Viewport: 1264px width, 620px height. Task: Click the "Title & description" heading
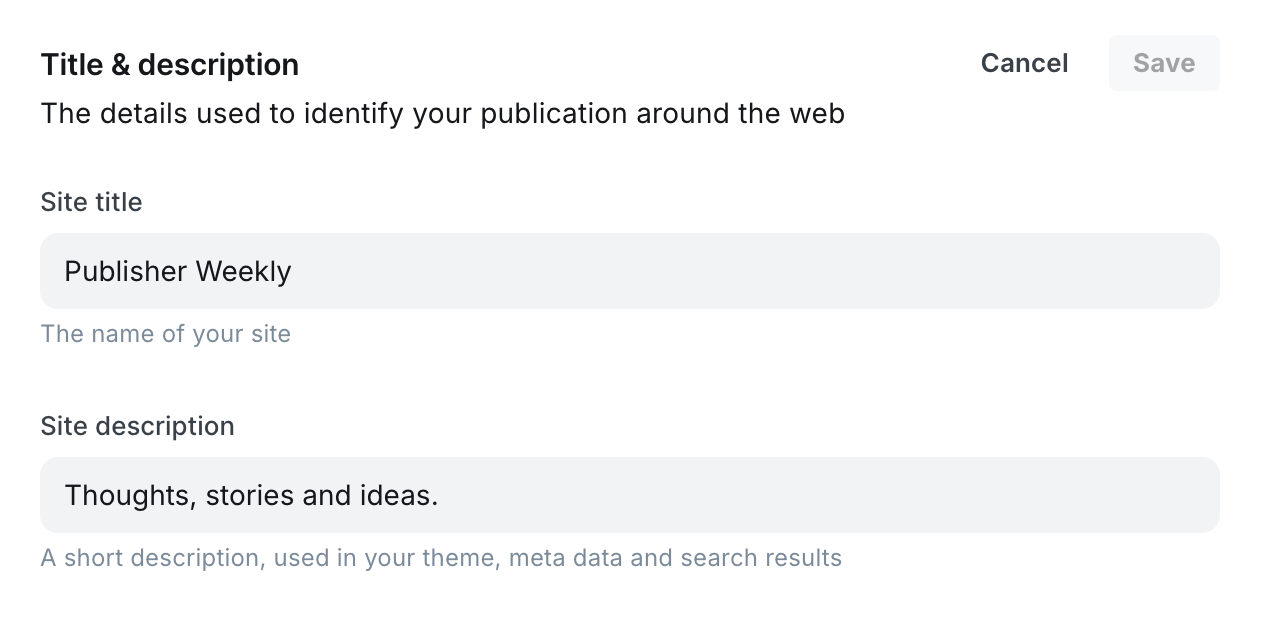pos(169,65)
